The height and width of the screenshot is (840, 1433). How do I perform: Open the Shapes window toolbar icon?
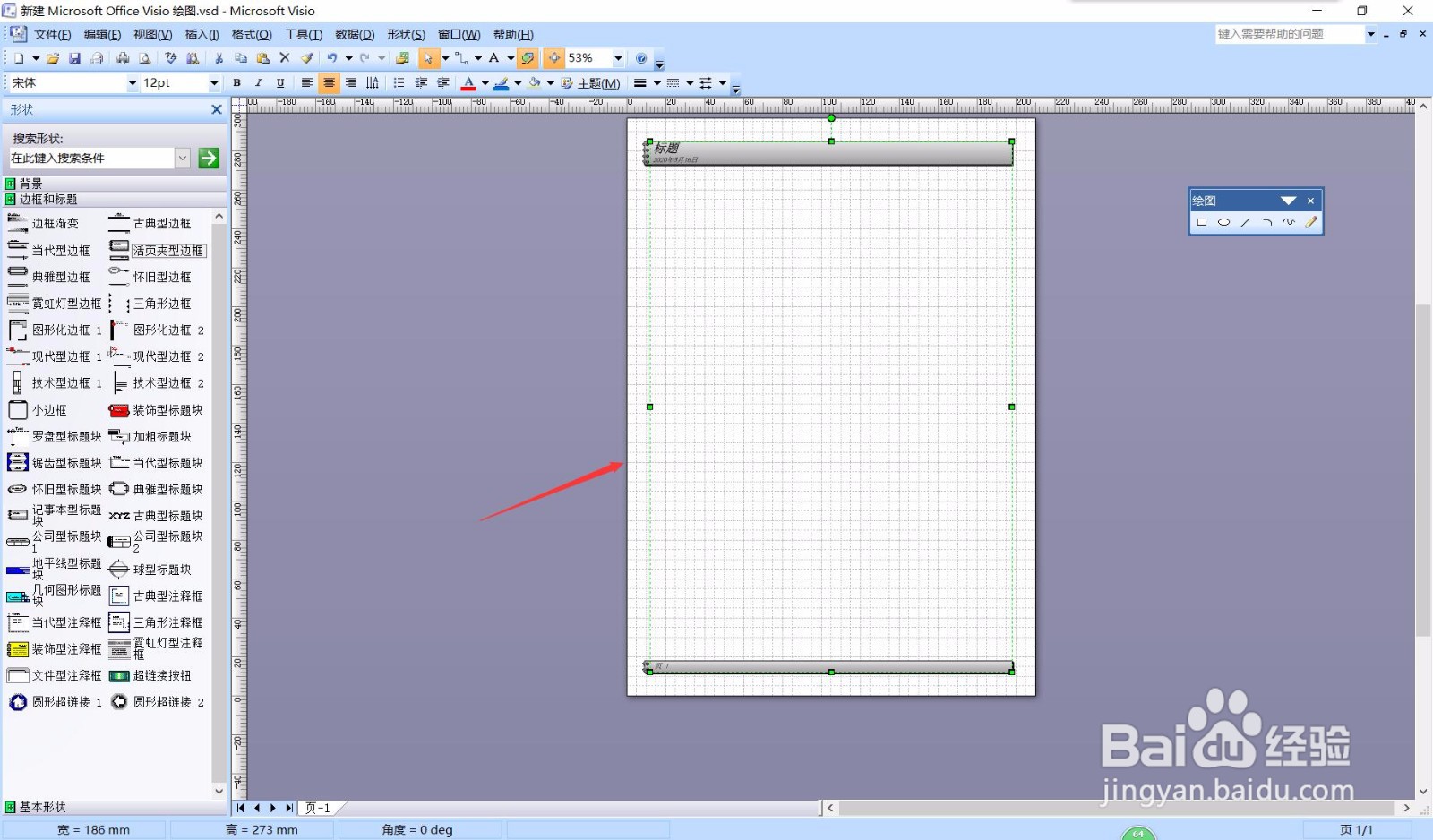pos(403,58)
